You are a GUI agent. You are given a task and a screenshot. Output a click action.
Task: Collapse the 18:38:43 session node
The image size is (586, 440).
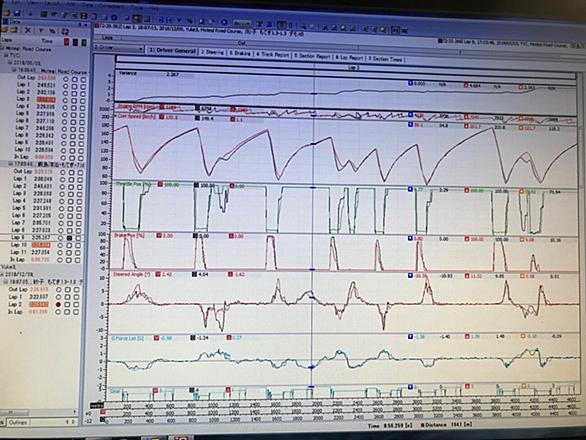(14, 70)
